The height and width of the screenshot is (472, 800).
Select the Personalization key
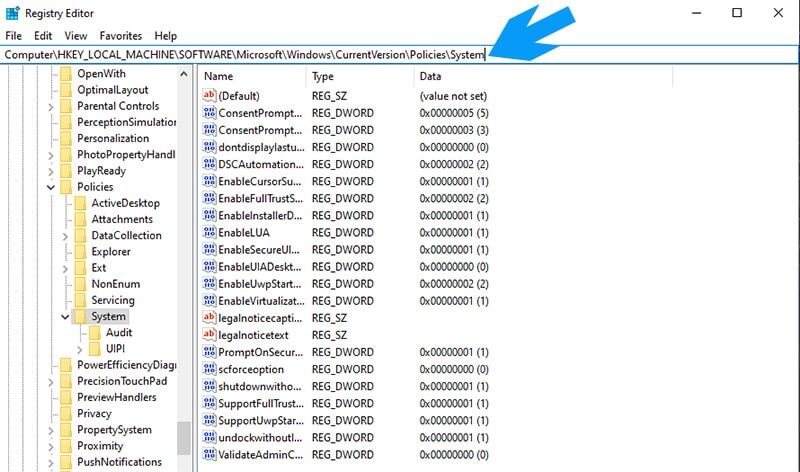pos(113,138)
